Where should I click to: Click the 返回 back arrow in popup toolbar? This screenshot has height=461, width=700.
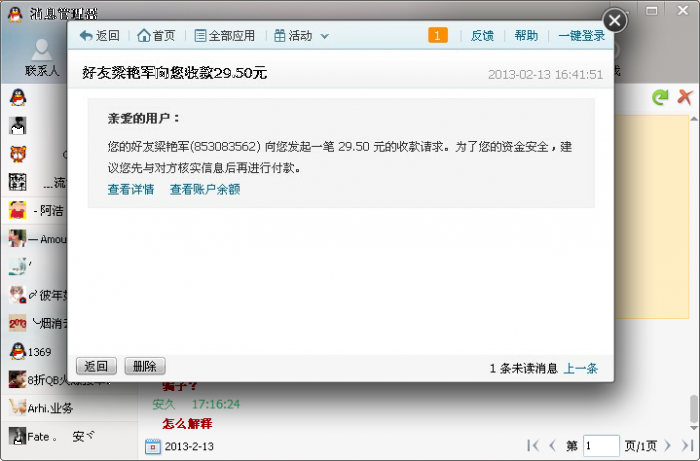(x=100, y=36)
